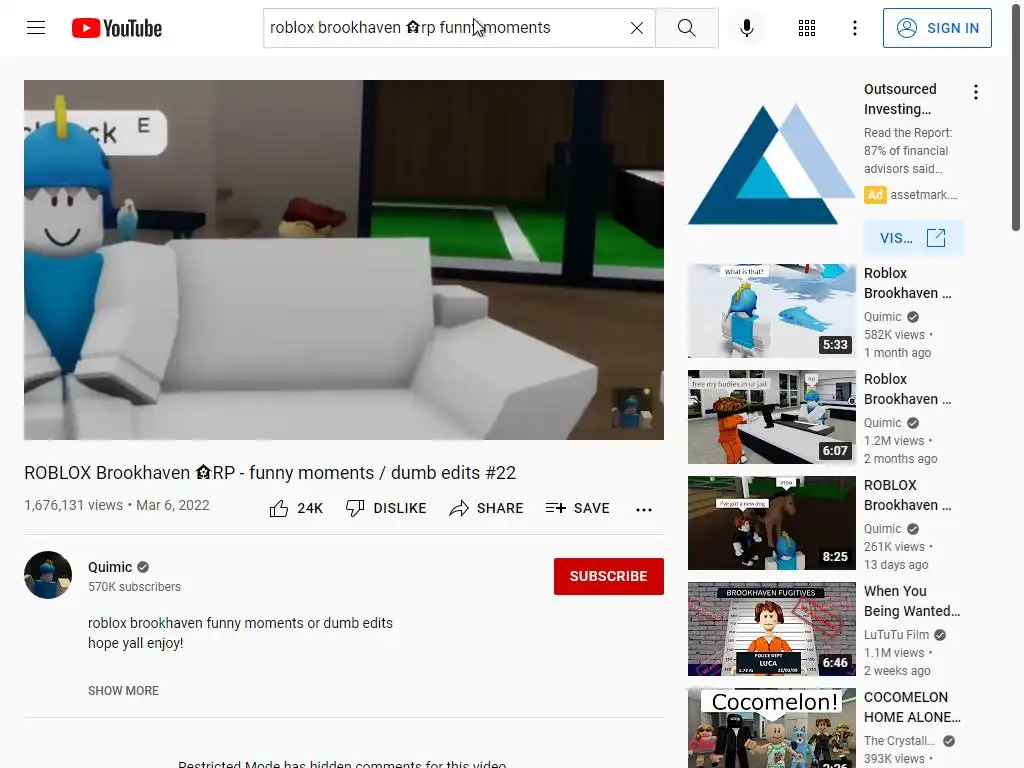
Task: Save video to playlist with SAVE
Action: pos(577,508)
